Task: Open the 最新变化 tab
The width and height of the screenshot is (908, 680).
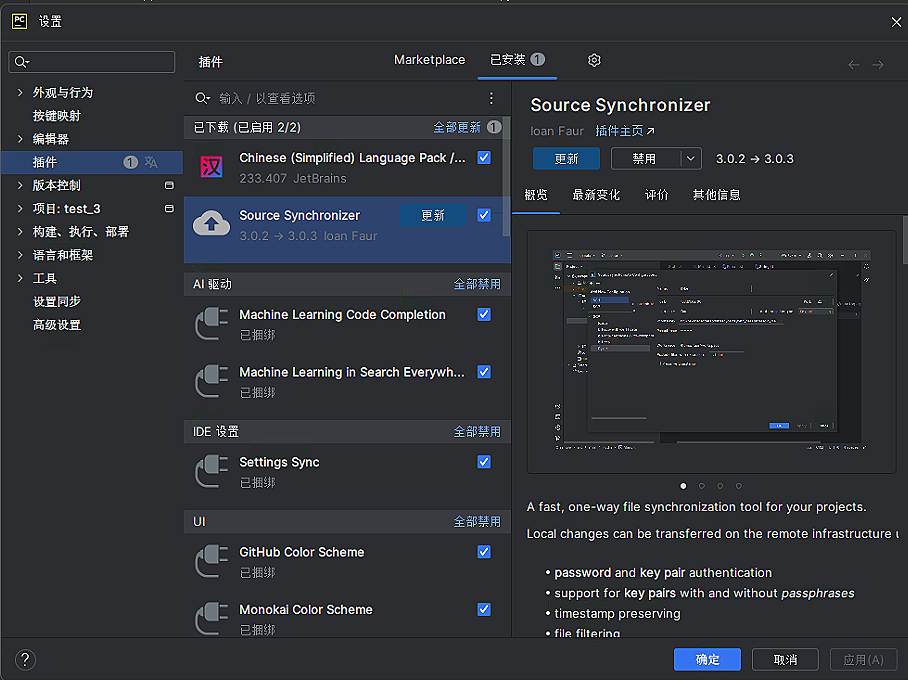Action: (x=596, y=195)
